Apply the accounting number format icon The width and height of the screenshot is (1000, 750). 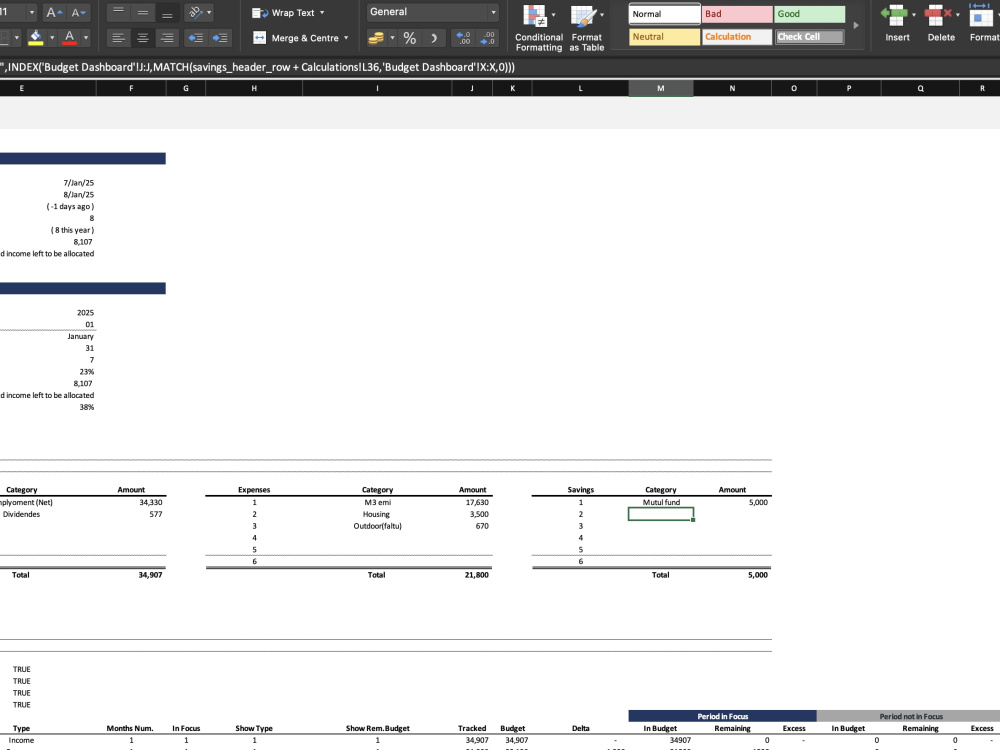coord(376,37)
